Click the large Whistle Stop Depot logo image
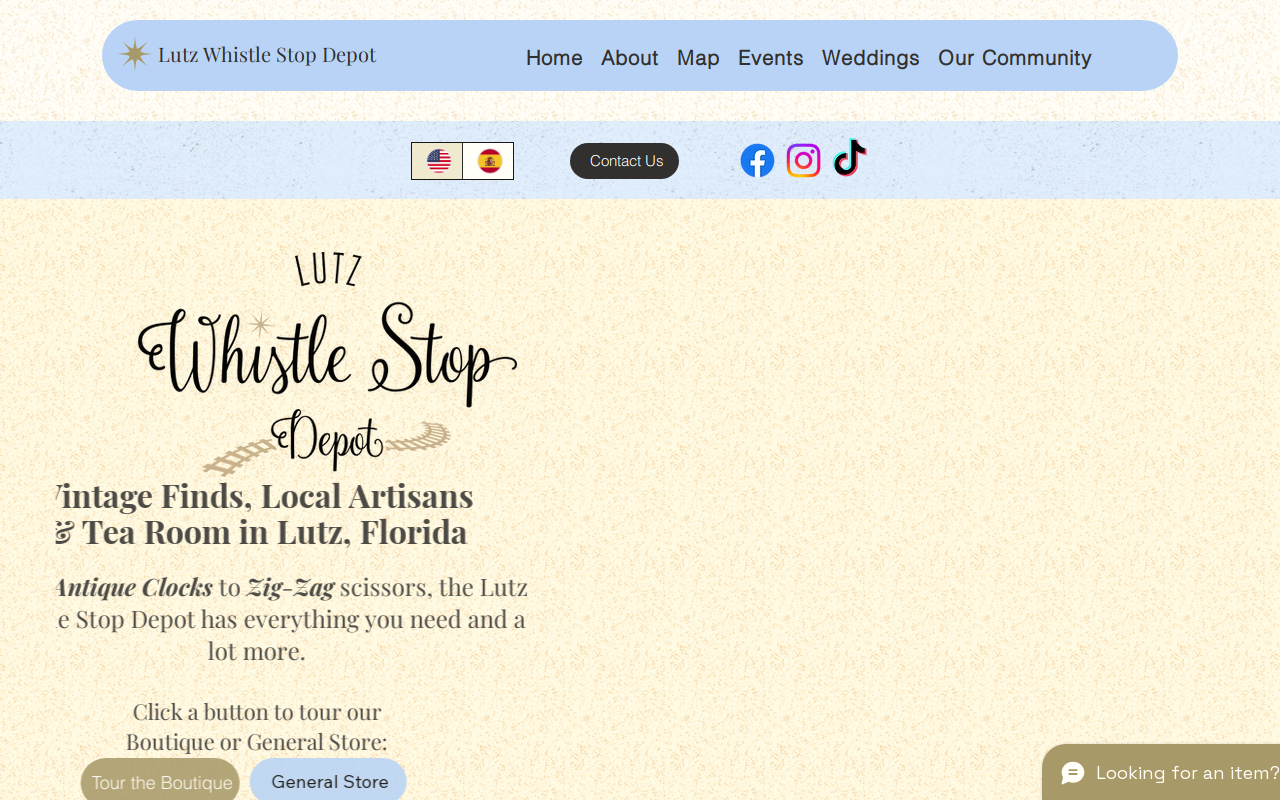 327,362
